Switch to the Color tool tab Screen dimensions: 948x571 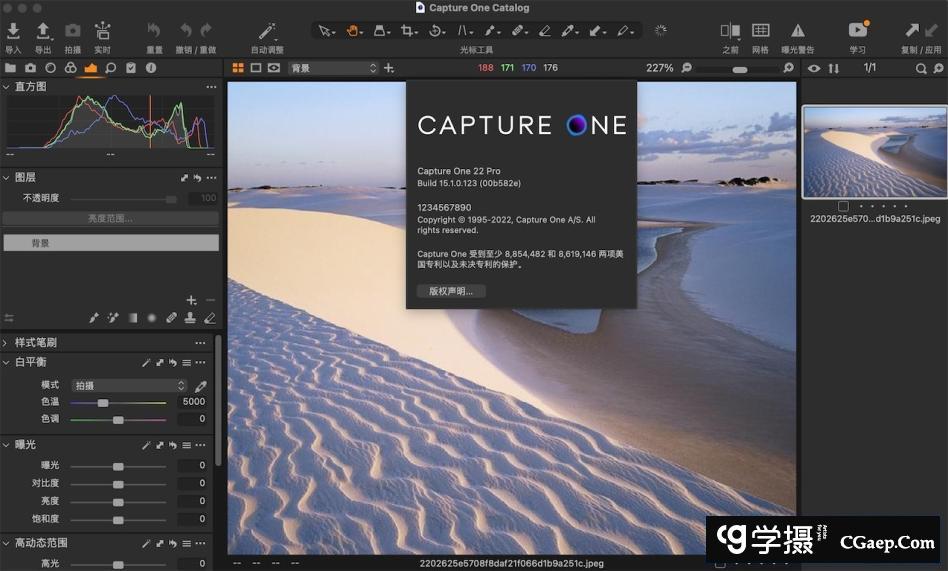click(x=70, y=68)
